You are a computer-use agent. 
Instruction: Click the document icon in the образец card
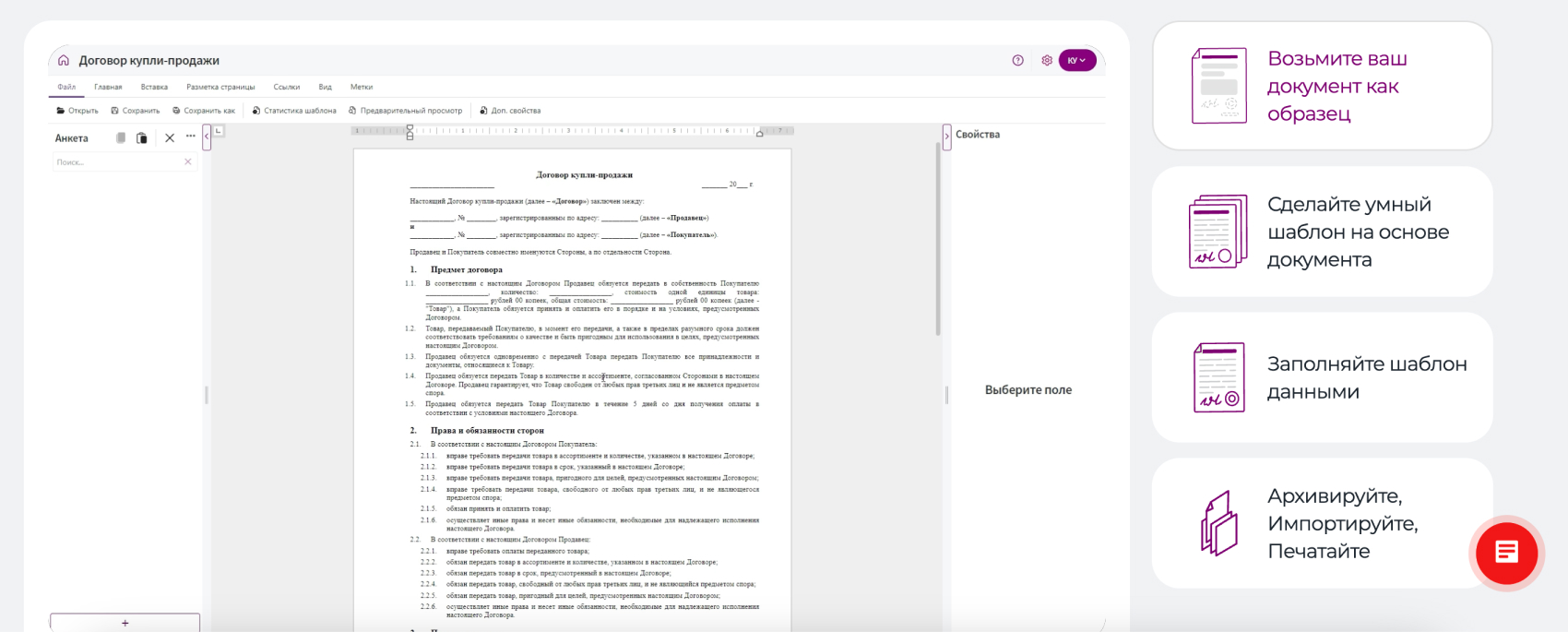click(1218, 86)
